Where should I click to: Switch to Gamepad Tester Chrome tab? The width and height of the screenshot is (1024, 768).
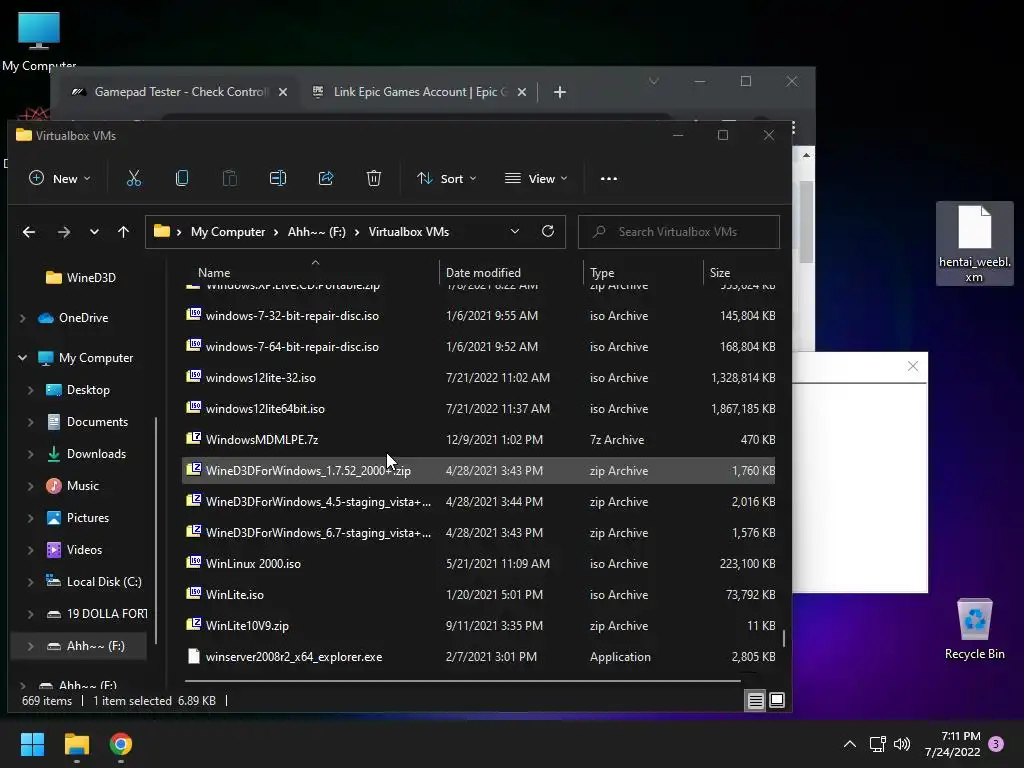coord(179,92)
